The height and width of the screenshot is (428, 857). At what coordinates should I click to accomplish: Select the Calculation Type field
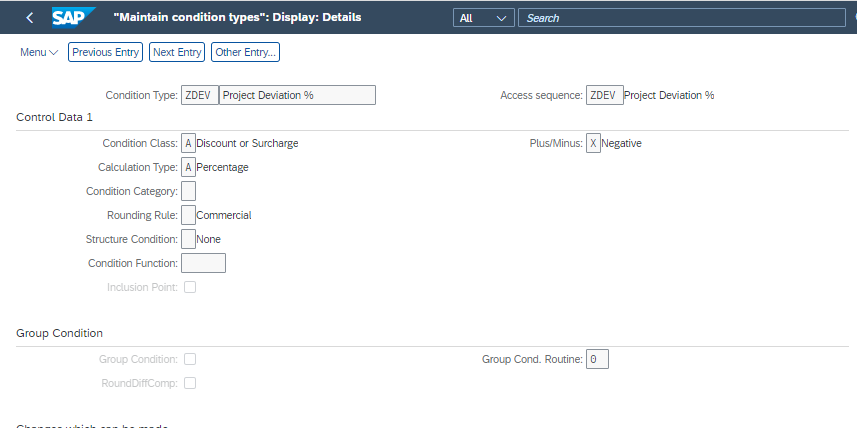(x=189, y=167)
